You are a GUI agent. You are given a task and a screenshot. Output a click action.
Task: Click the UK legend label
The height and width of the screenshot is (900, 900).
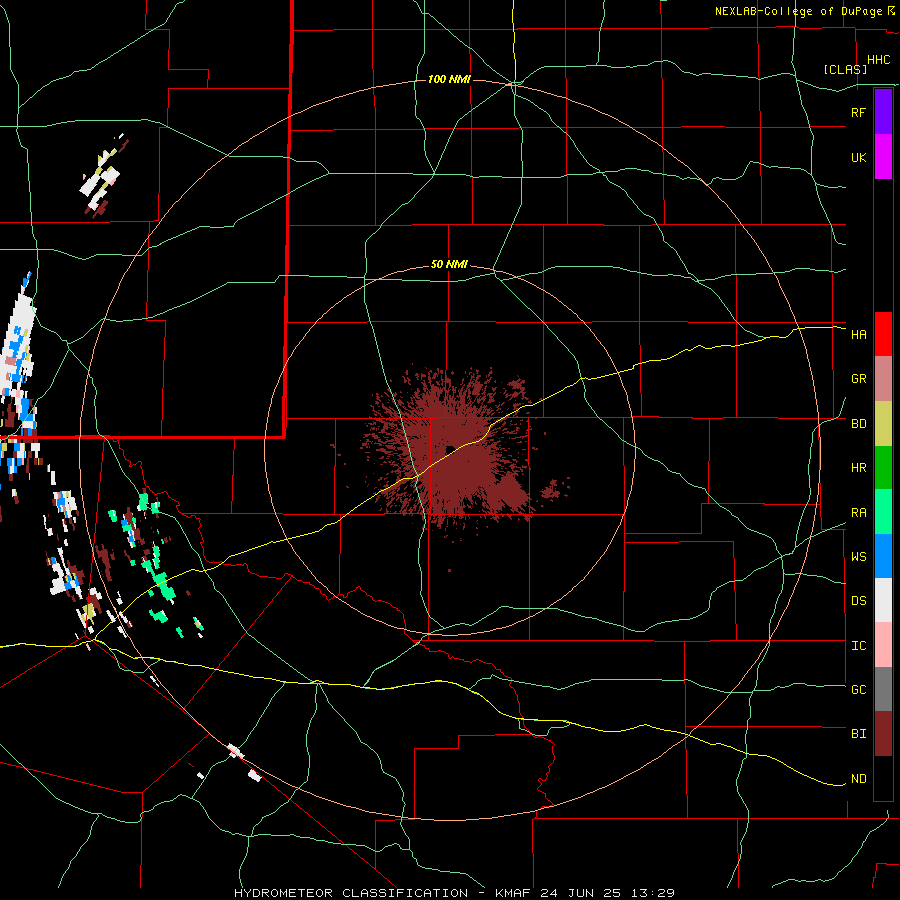(858, 157)
